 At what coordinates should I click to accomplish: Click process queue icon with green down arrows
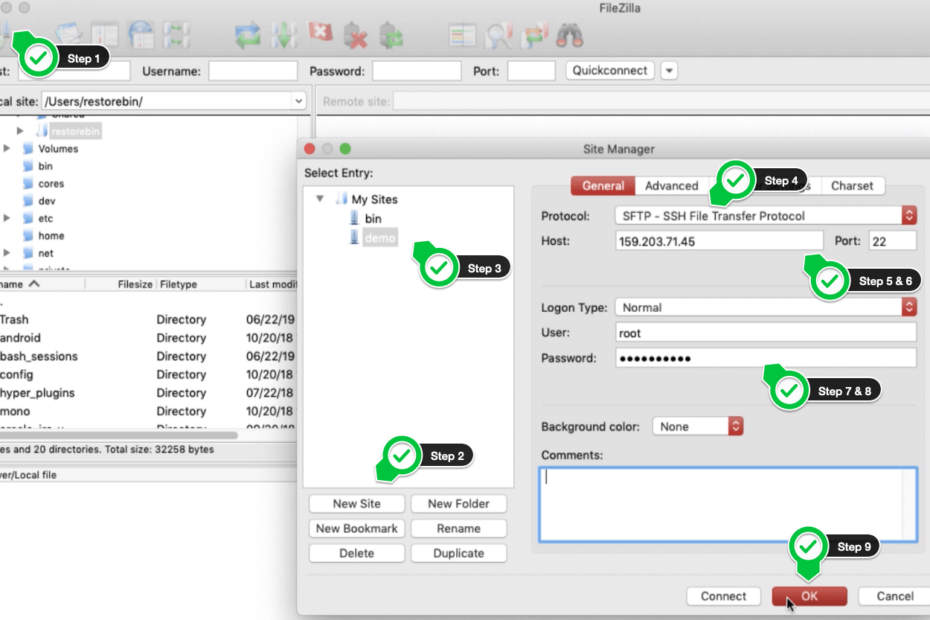coord(284,35)
